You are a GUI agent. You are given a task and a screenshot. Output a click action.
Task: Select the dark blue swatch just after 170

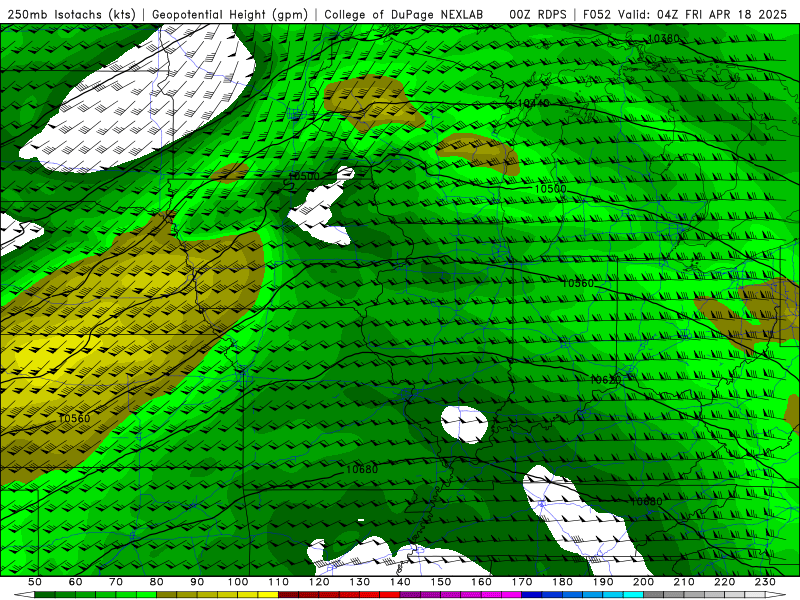(532, 595)
